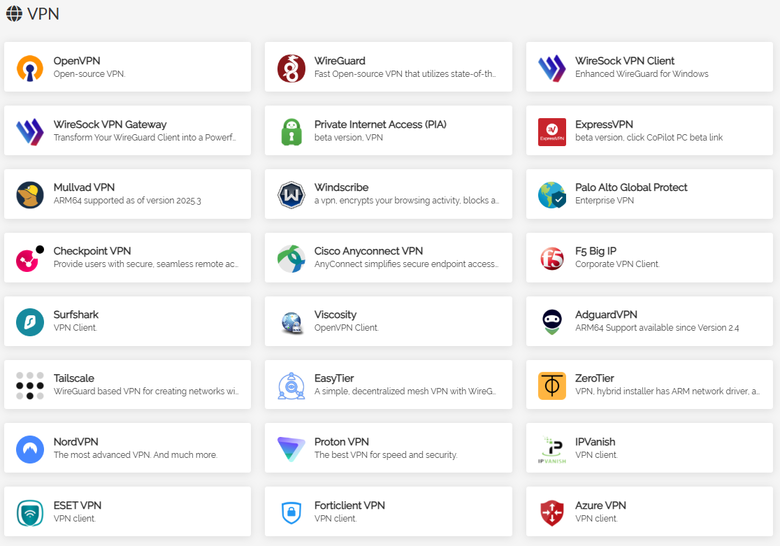The height and width of the screenshot is (546, 780).
Task: Open the ZeroTier title link
Action: [x=594, y=378]
